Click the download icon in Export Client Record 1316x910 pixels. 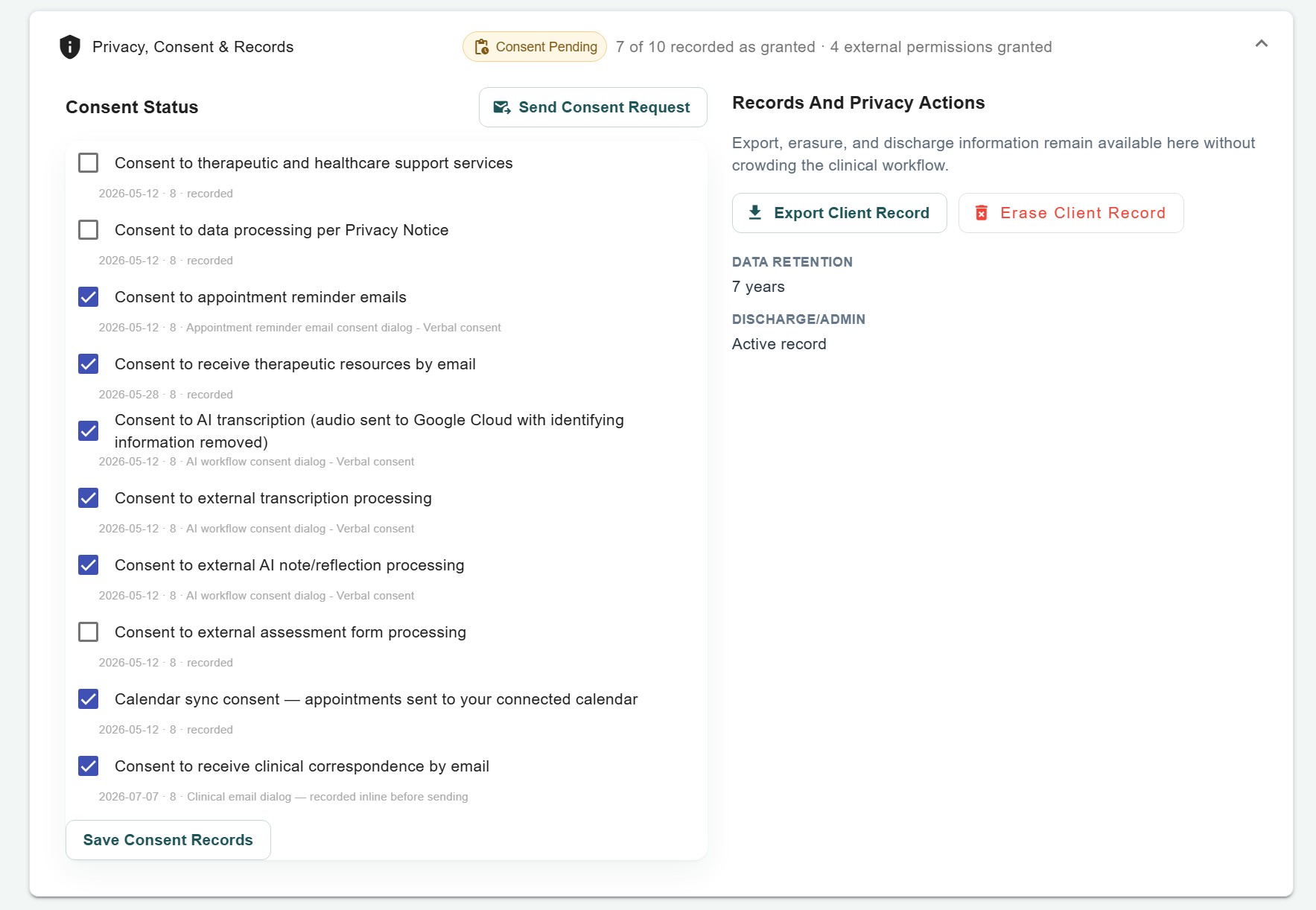click(x=755, y=213)
